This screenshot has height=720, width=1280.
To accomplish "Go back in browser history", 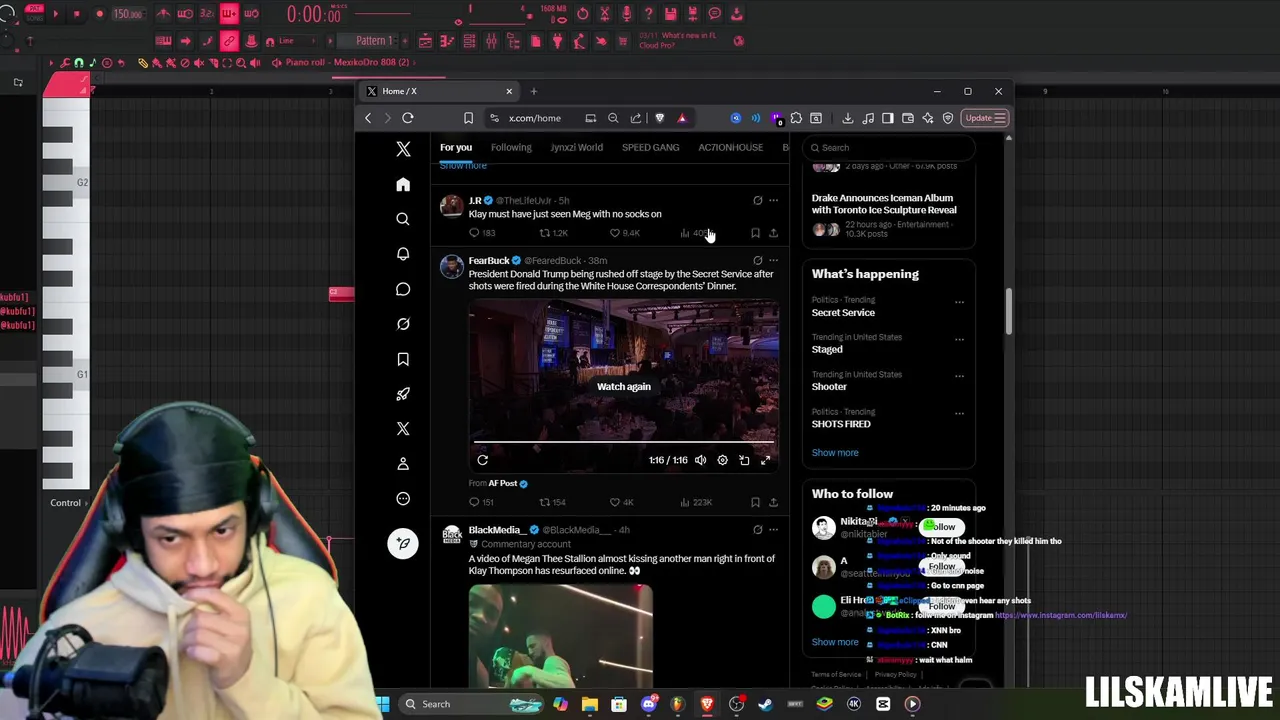I will pos(368,118).
